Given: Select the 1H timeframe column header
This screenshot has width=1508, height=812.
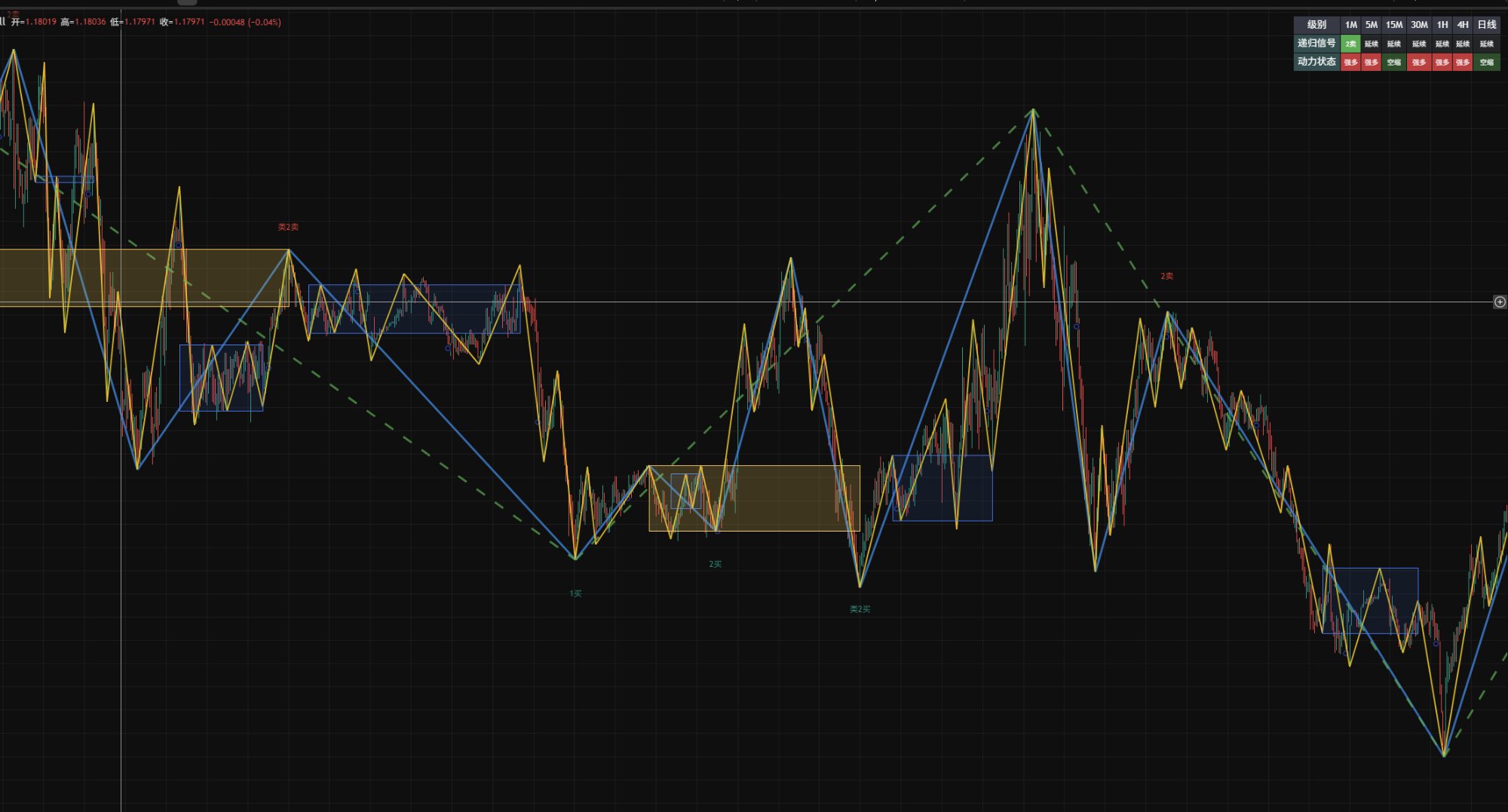Looking at the screenshot, I should pyautogui.click(x=1442, y=25).
